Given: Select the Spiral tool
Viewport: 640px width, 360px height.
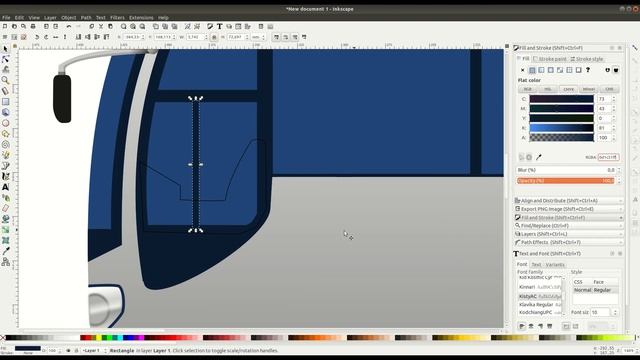Looking at the screenshot, I should (x=5, y=144).
